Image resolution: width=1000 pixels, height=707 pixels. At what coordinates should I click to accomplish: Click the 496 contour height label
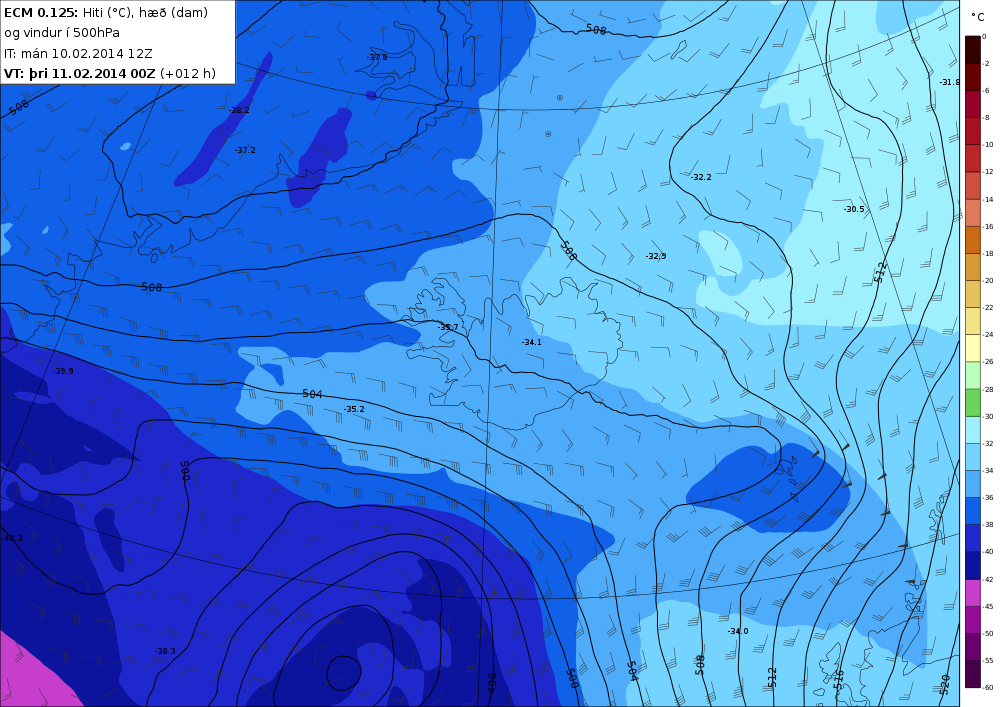492,682
